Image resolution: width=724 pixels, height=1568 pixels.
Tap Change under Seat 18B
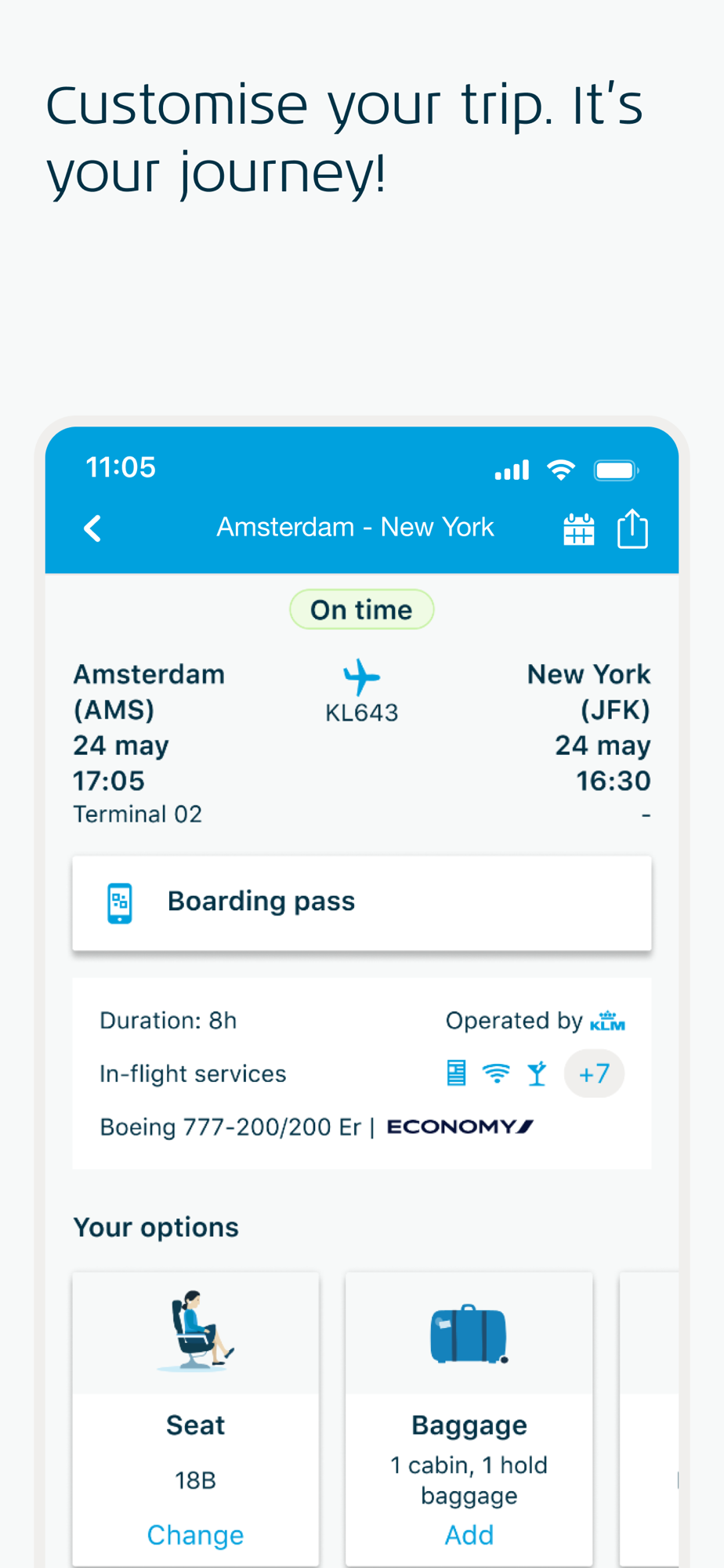[195, 1534]
